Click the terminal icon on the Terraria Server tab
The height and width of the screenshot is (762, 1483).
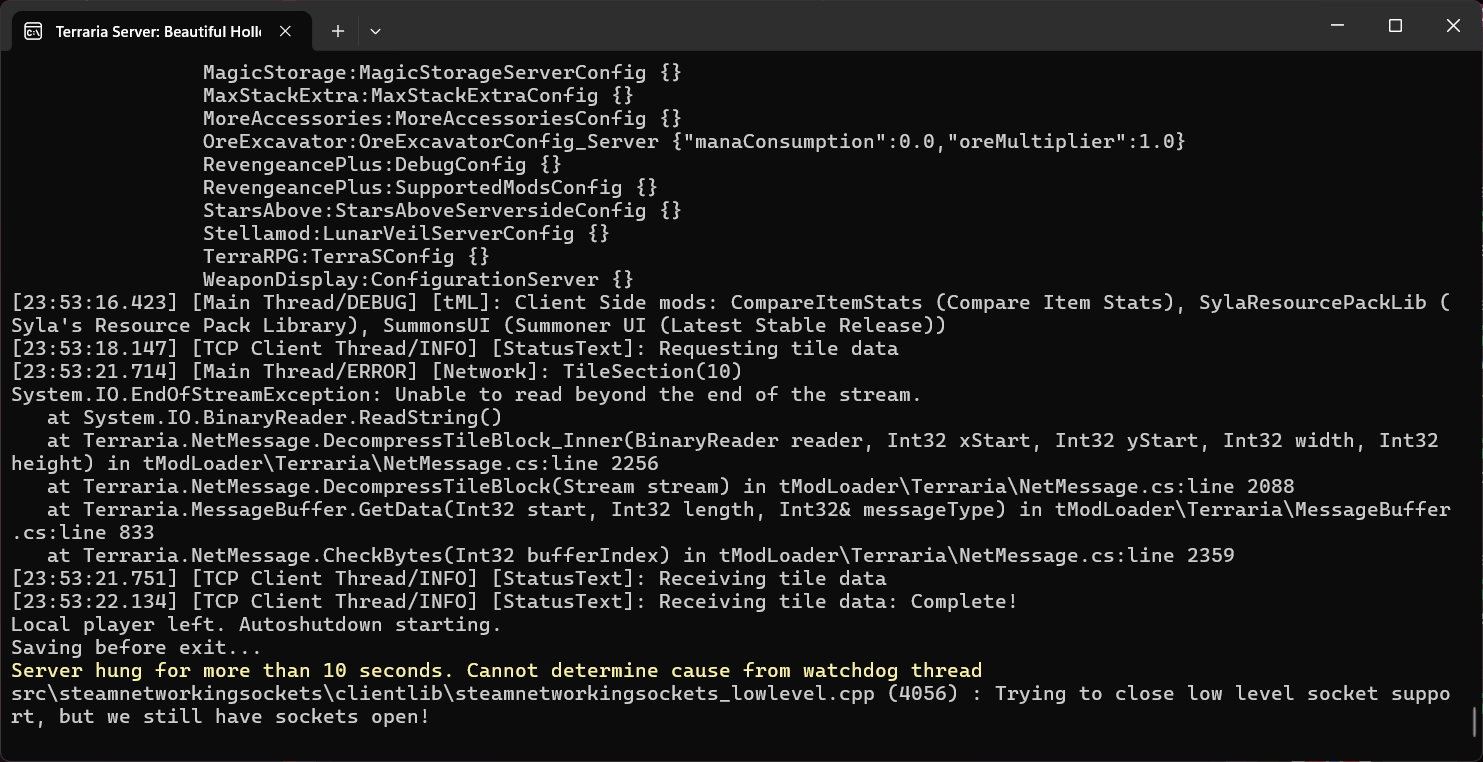coord(33,31)
